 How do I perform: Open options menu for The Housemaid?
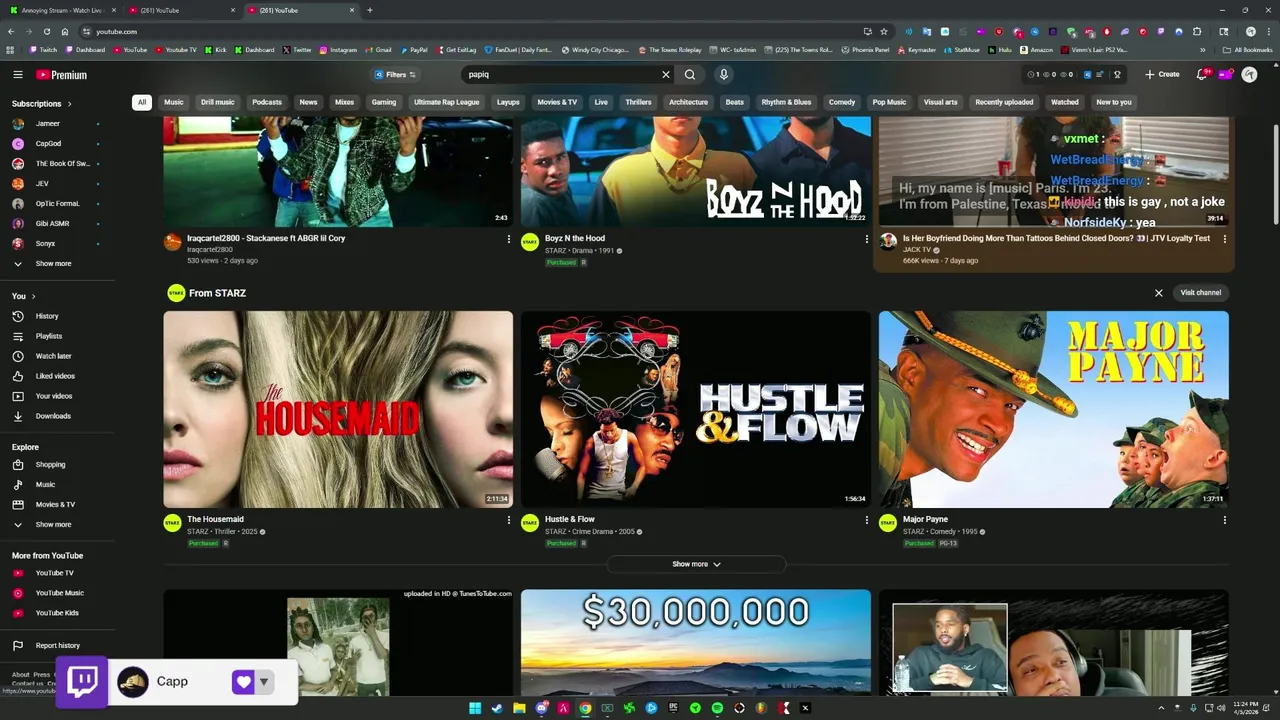coord(509,520)
